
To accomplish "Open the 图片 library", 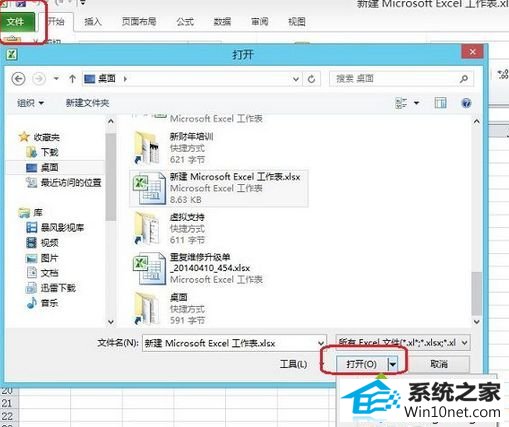I will click(42, 258).
